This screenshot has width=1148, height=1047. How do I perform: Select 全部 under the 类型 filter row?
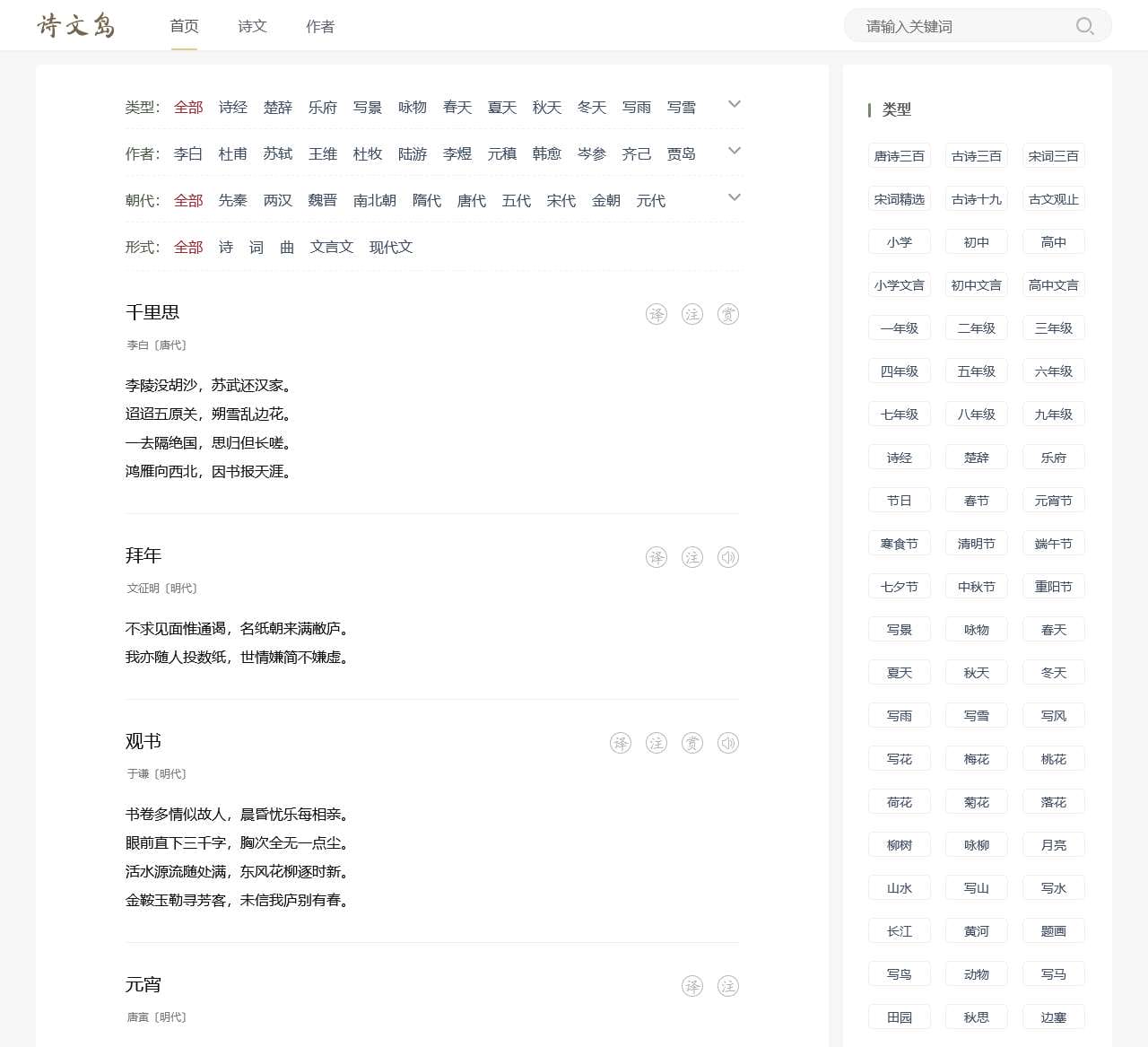187,107
